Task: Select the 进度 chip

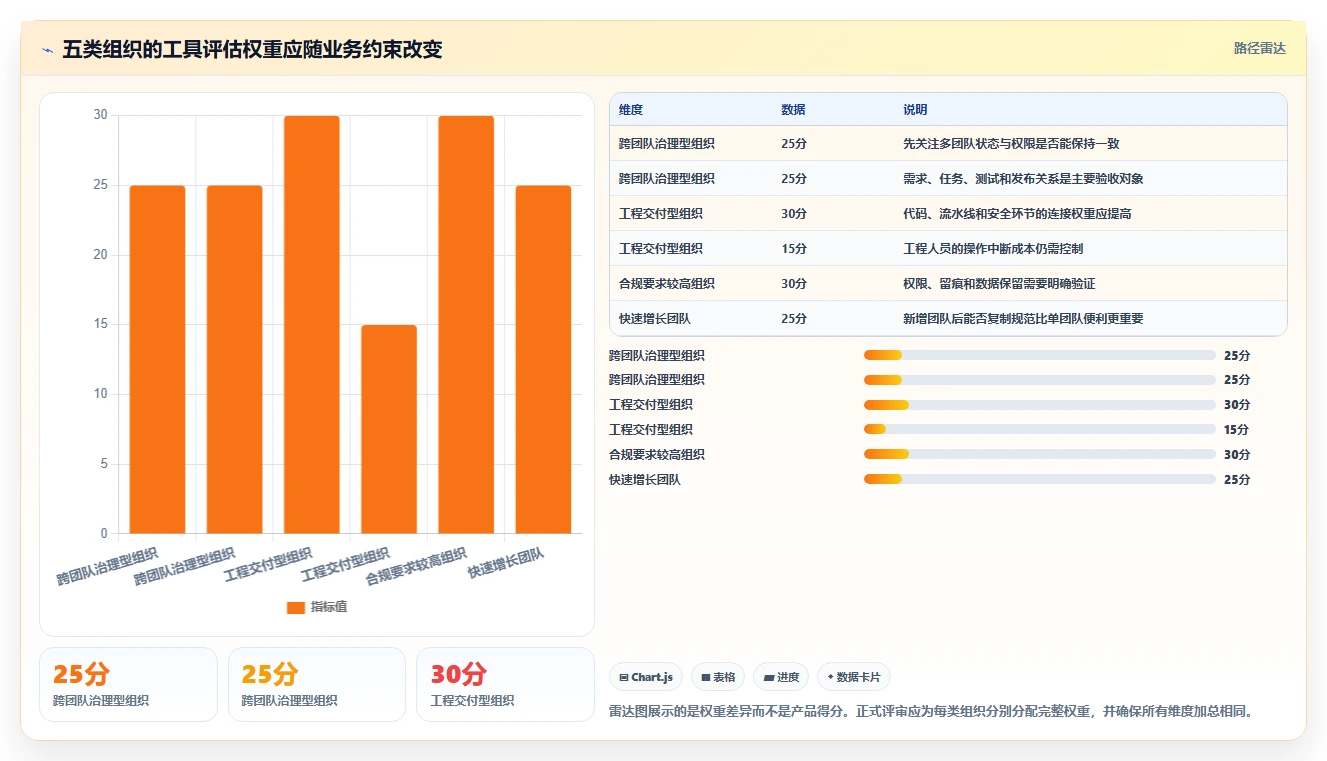Action: point(781,677)
